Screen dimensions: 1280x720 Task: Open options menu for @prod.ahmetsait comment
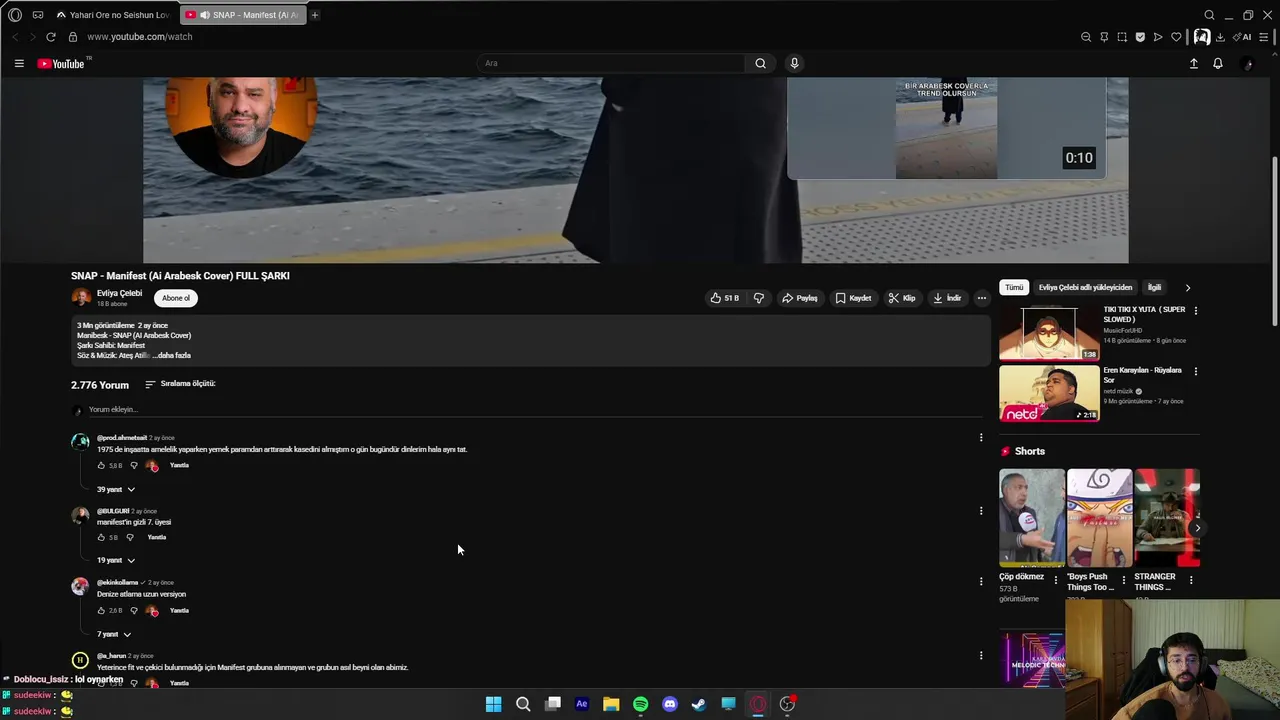(x=981, y=437)
